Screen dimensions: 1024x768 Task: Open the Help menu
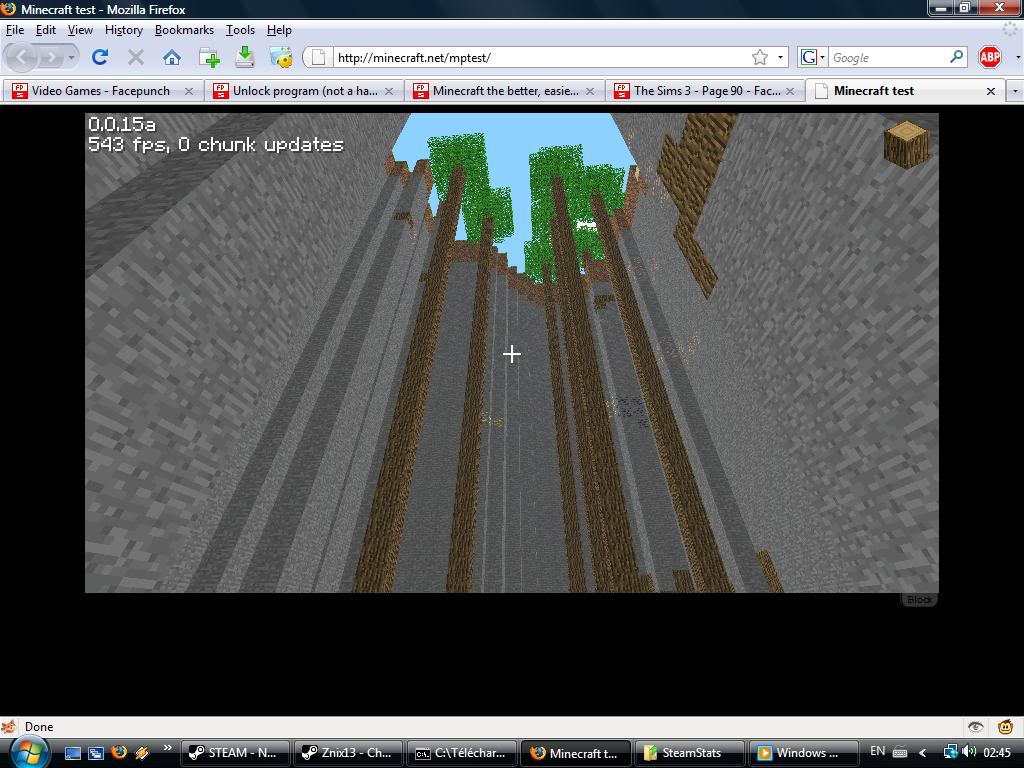[279, 30]
